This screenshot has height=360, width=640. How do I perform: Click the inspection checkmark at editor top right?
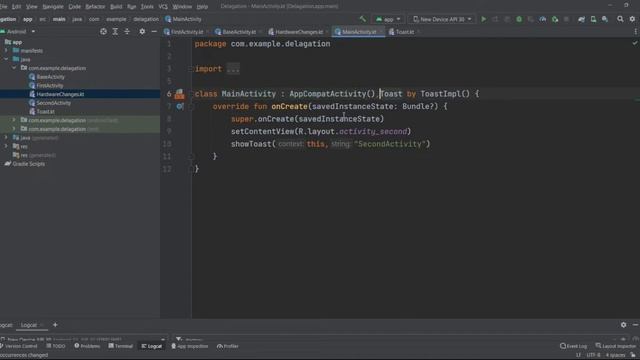click(x=635, y=43)
